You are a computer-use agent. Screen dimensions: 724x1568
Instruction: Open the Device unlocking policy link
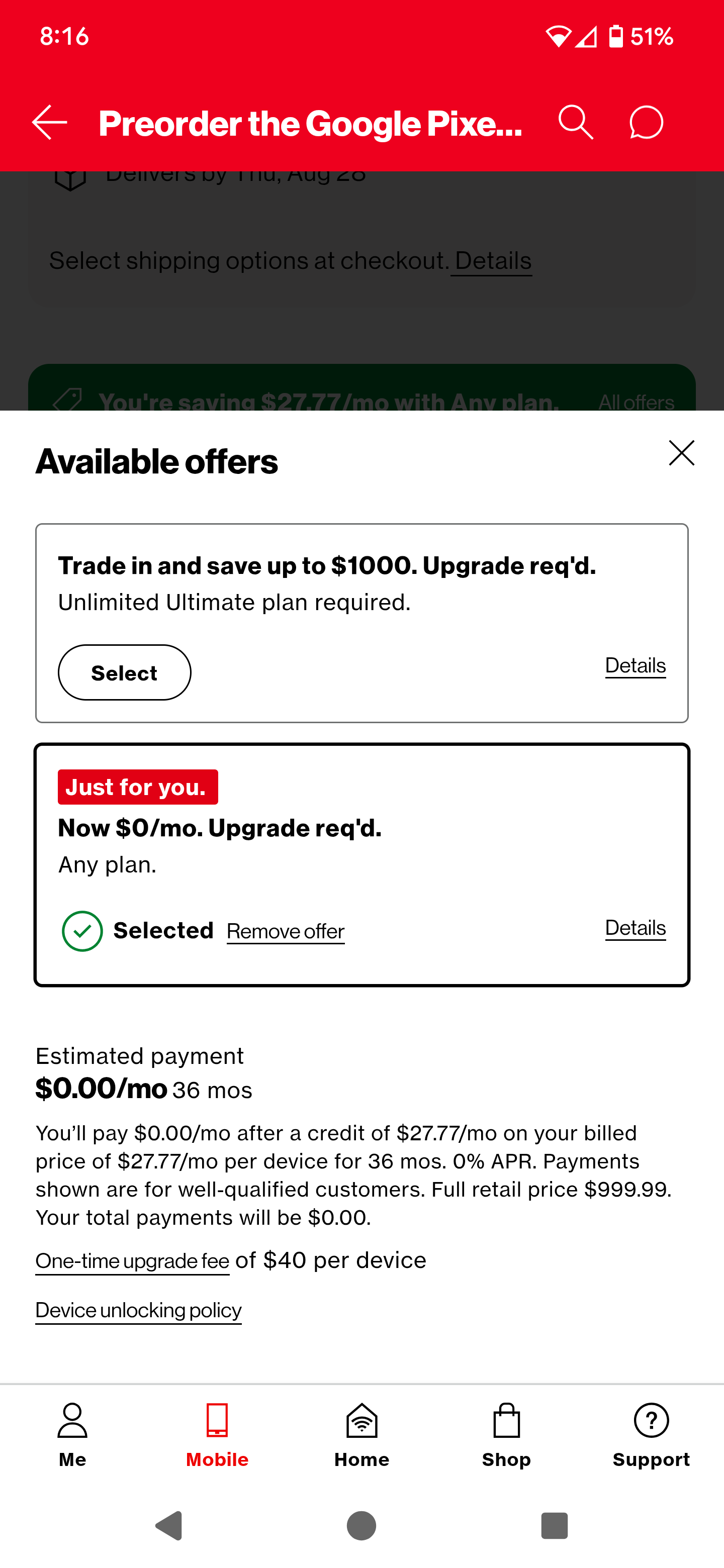[138, 1310]
